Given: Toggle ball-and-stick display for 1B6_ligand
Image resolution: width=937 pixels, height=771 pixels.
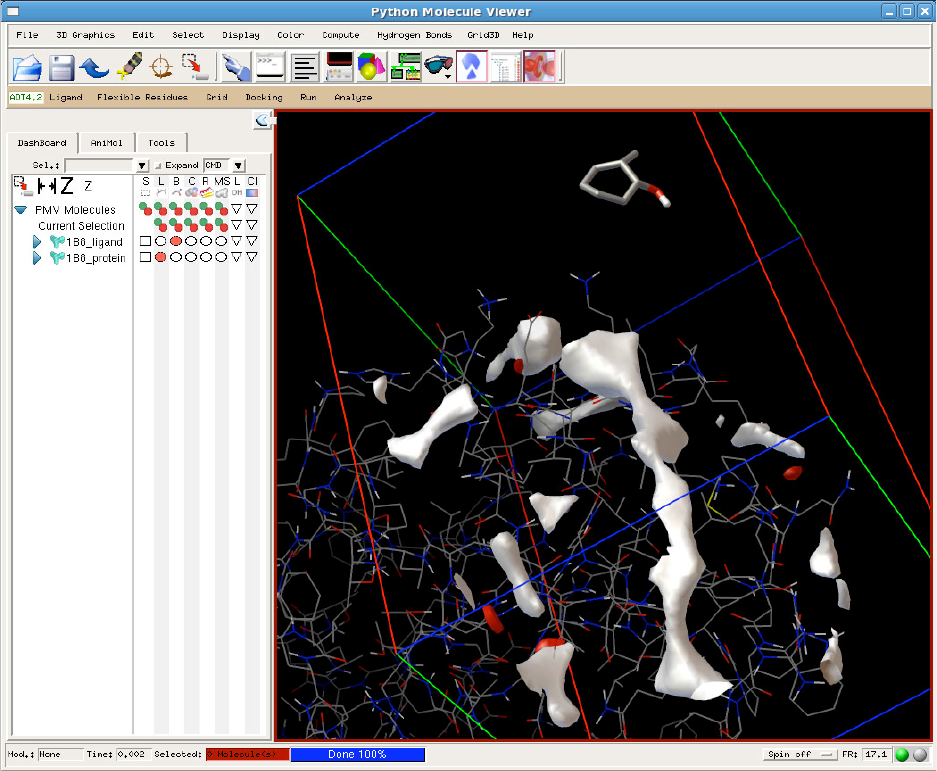Looking at the screenshot, I should click(x=176, y=241).
